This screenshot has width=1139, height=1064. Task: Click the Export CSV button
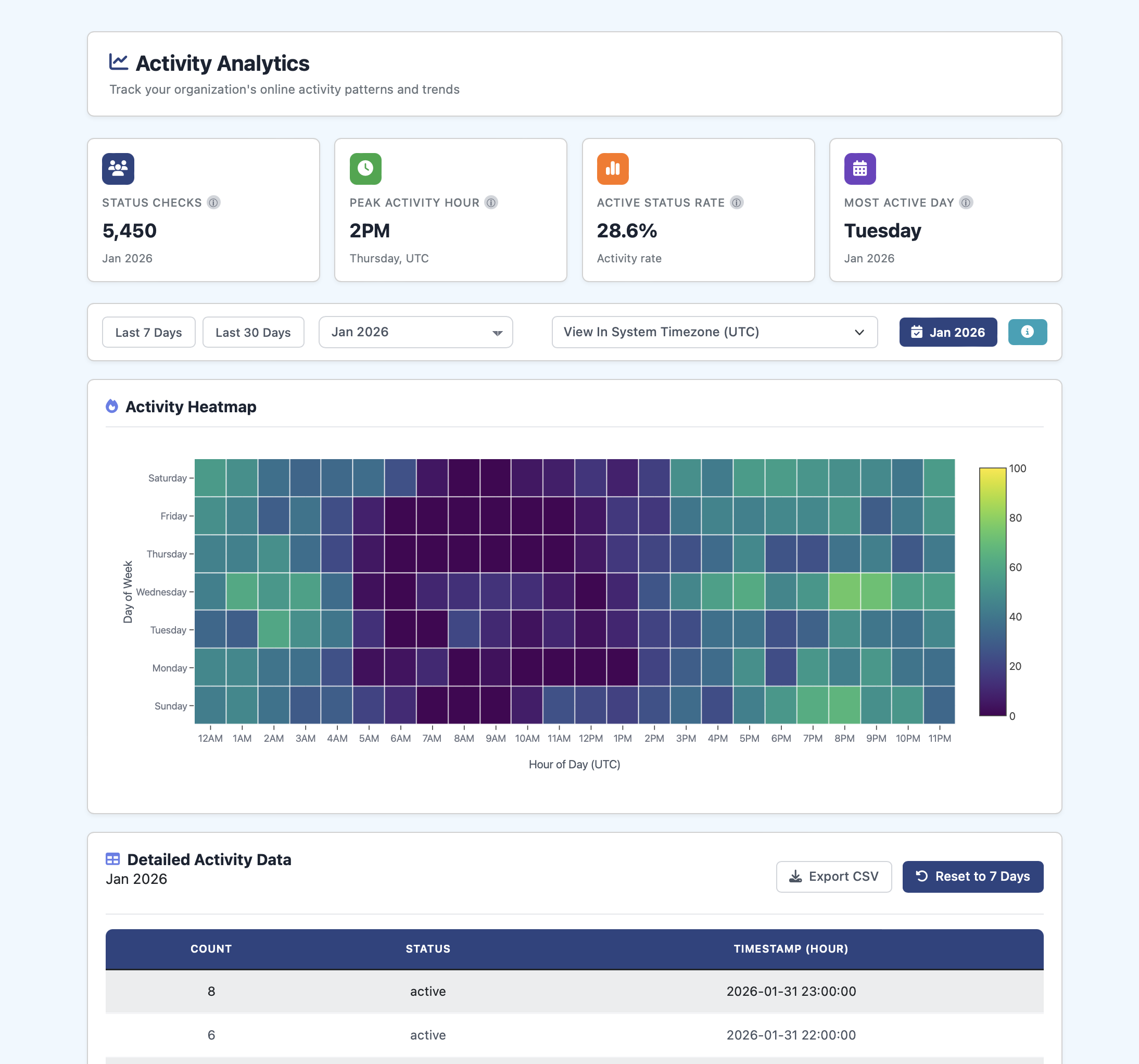[x=833, y=876]
